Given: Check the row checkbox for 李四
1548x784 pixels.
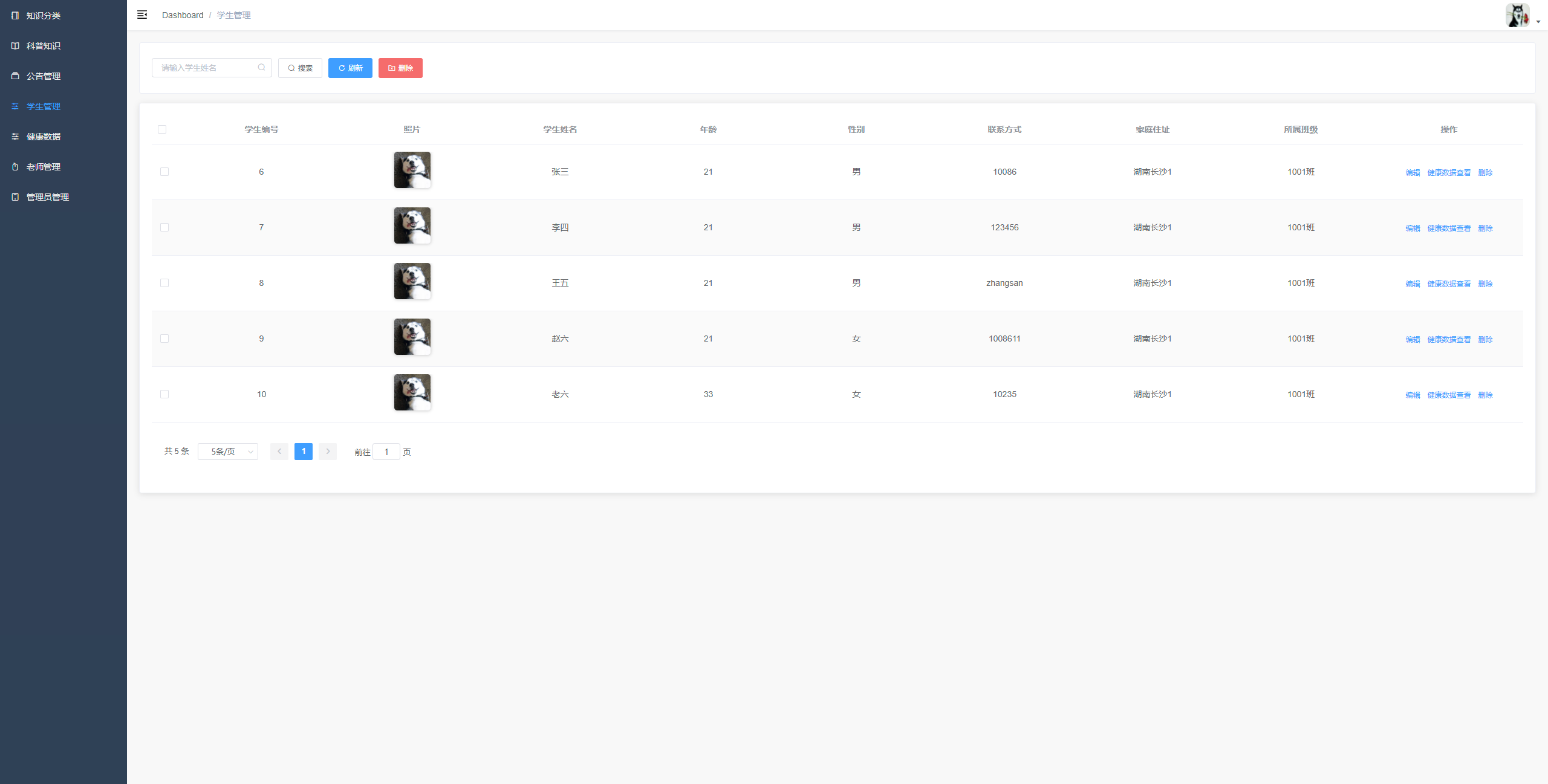Looking at the screenshot, I should (164, 227).
